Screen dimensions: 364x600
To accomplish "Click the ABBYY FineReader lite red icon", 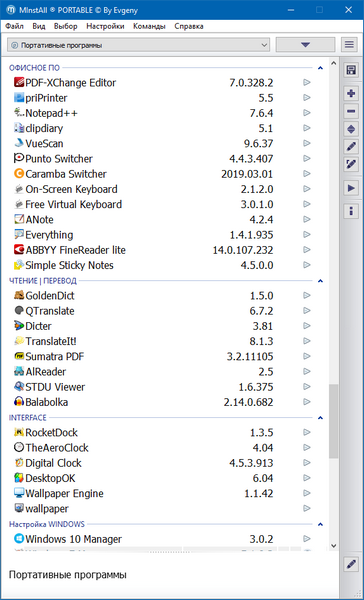I will (19, 250).
